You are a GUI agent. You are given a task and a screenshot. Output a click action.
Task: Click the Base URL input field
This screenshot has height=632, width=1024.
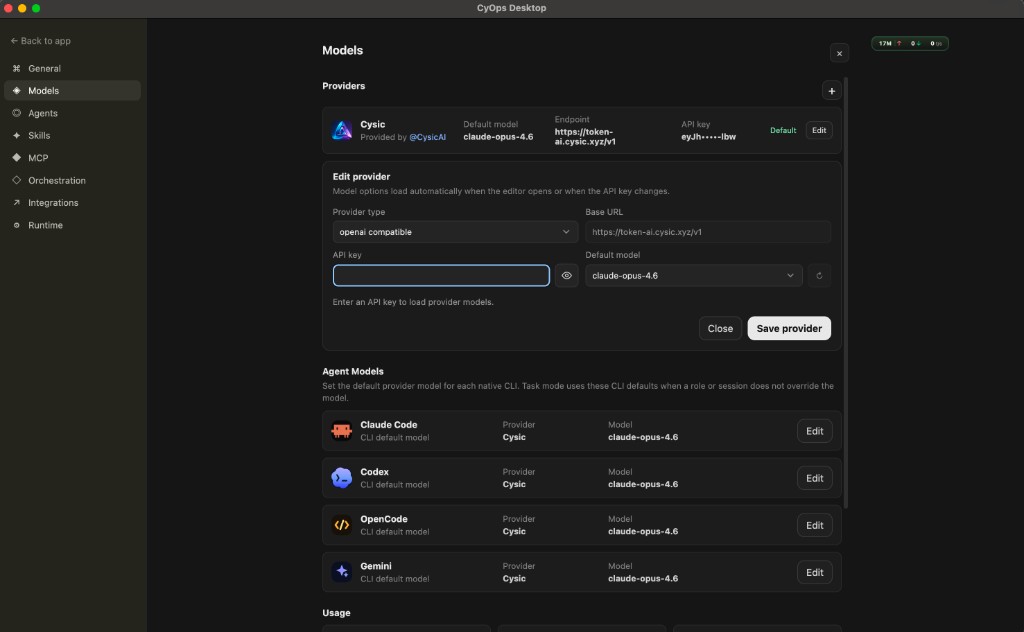pyautogui.click(x=708, y=232)
